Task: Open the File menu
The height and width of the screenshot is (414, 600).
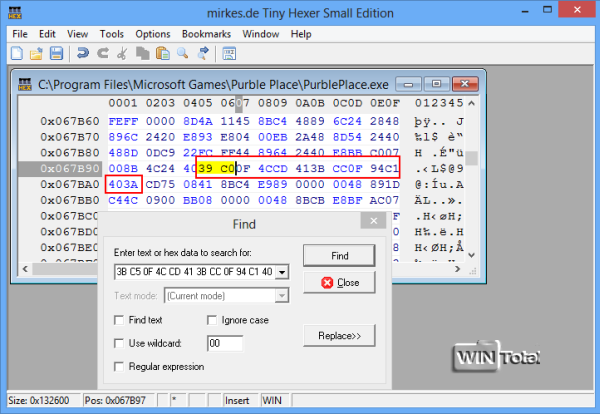Action: [20, 34]
